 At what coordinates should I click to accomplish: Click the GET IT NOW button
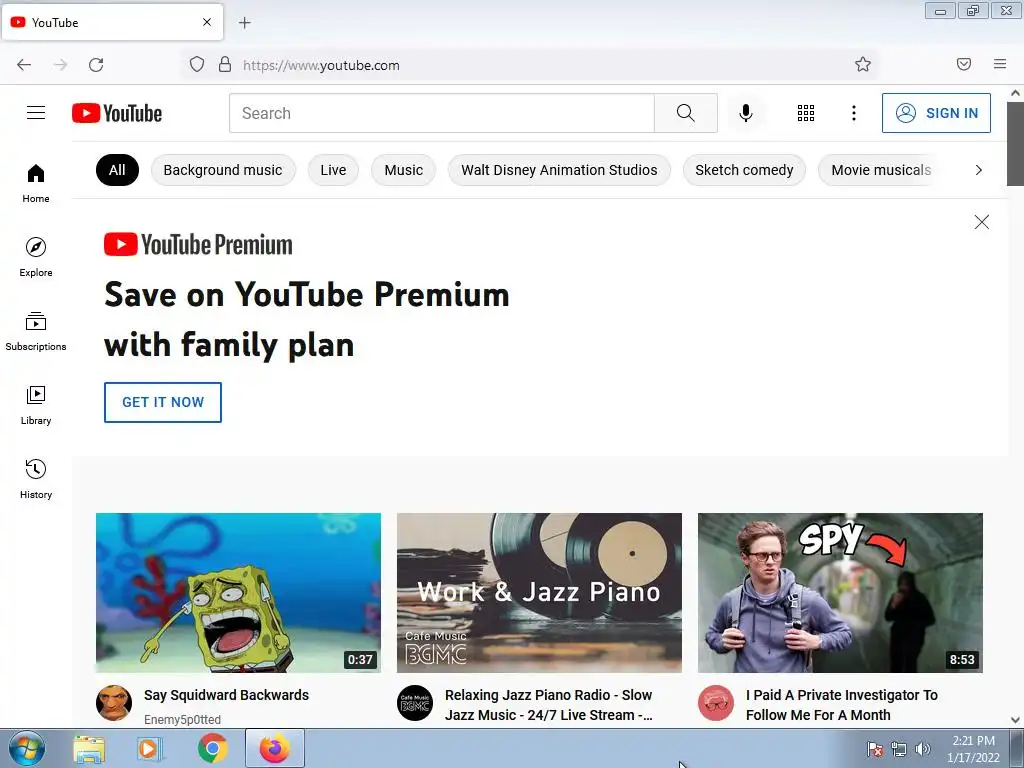tap(163, 402)
